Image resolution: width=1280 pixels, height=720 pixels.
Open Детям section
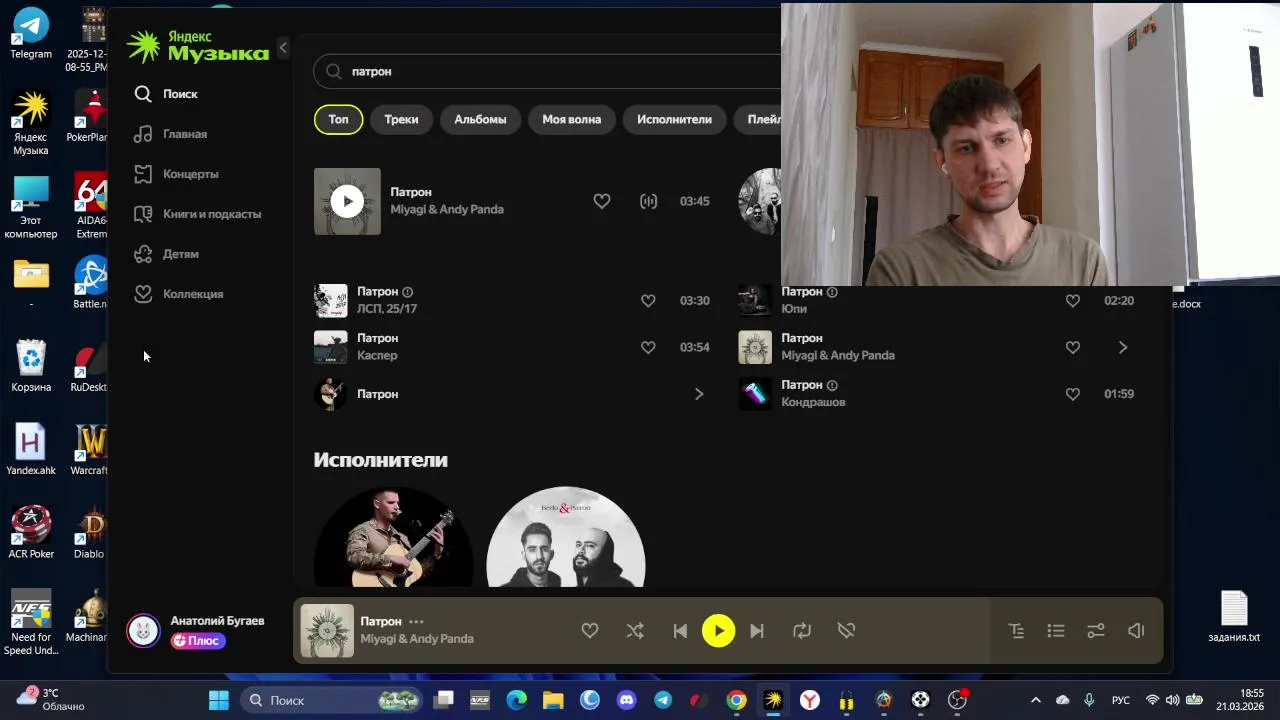point(167,254)
